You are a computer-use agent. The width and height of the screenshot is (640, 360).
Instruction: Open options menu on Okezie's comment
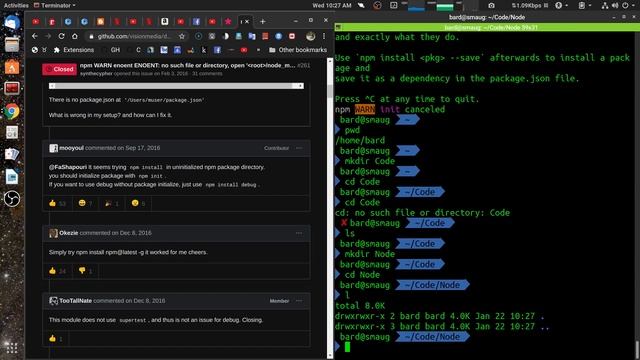tap(299, 233)
